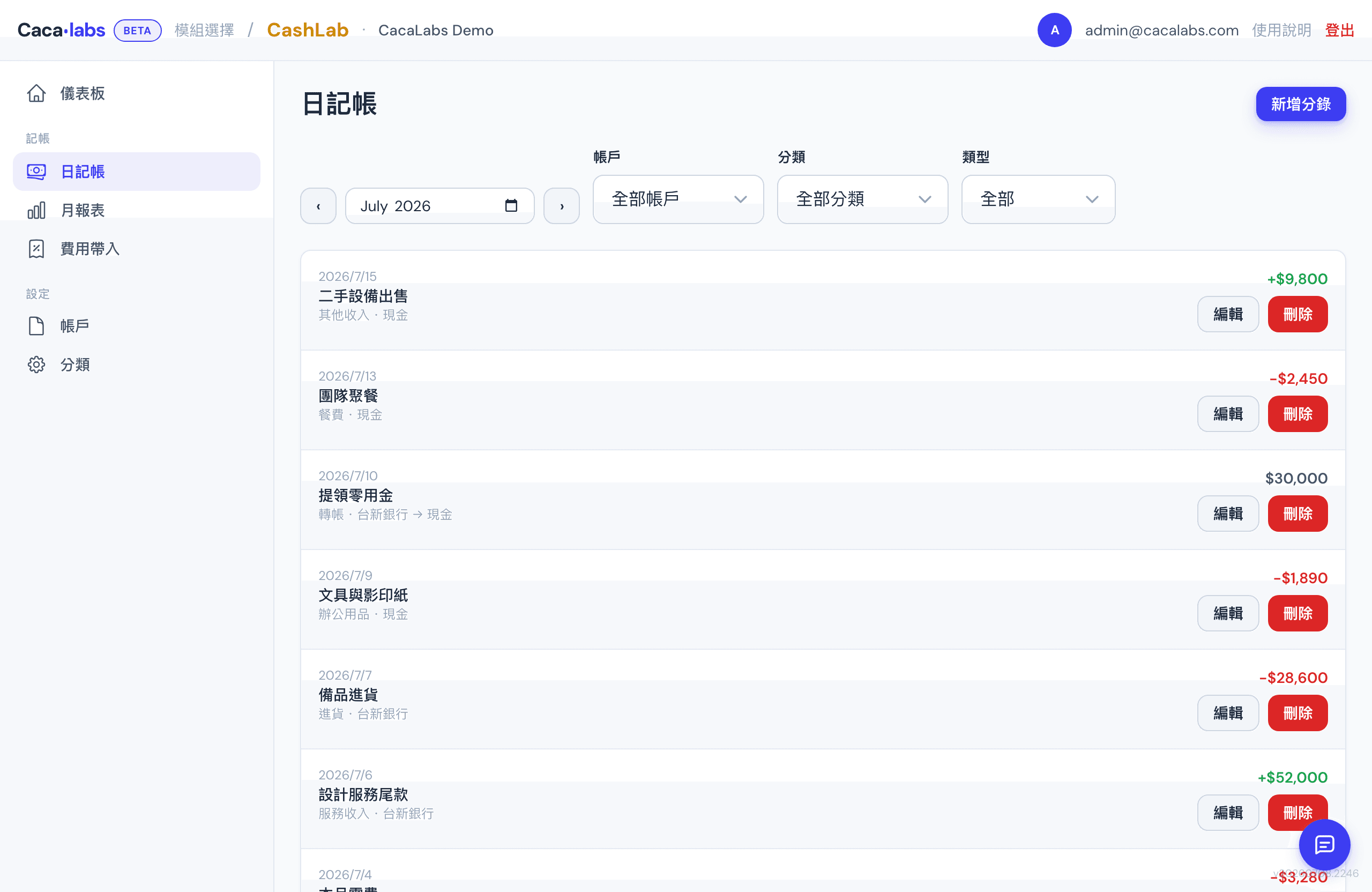Delete the 團隊聚餐 entry
The width and height of the screenshot is (1372, 892).
coord(1298,414)
